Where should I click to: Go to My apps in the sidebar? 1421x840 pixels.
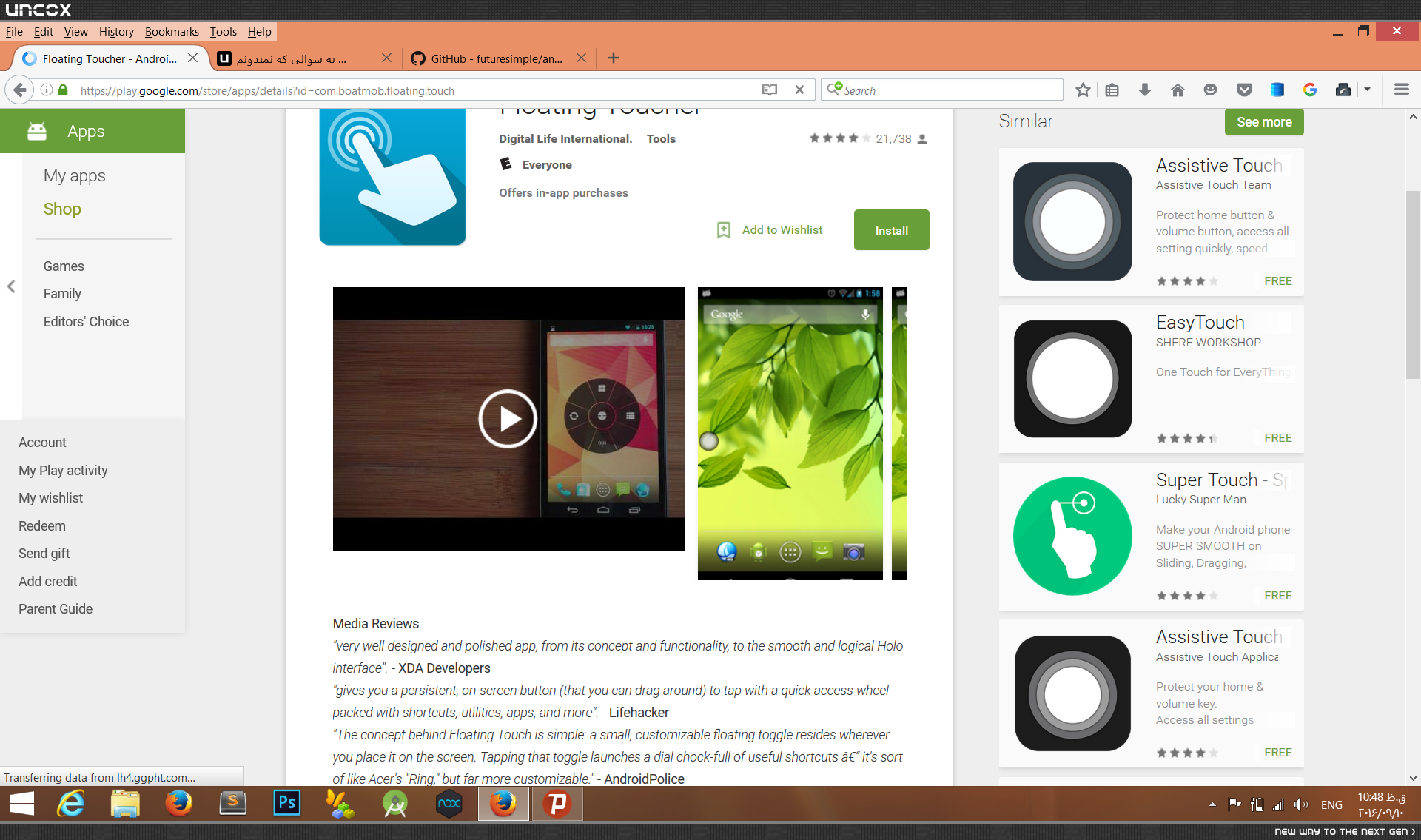click(74, 175)
